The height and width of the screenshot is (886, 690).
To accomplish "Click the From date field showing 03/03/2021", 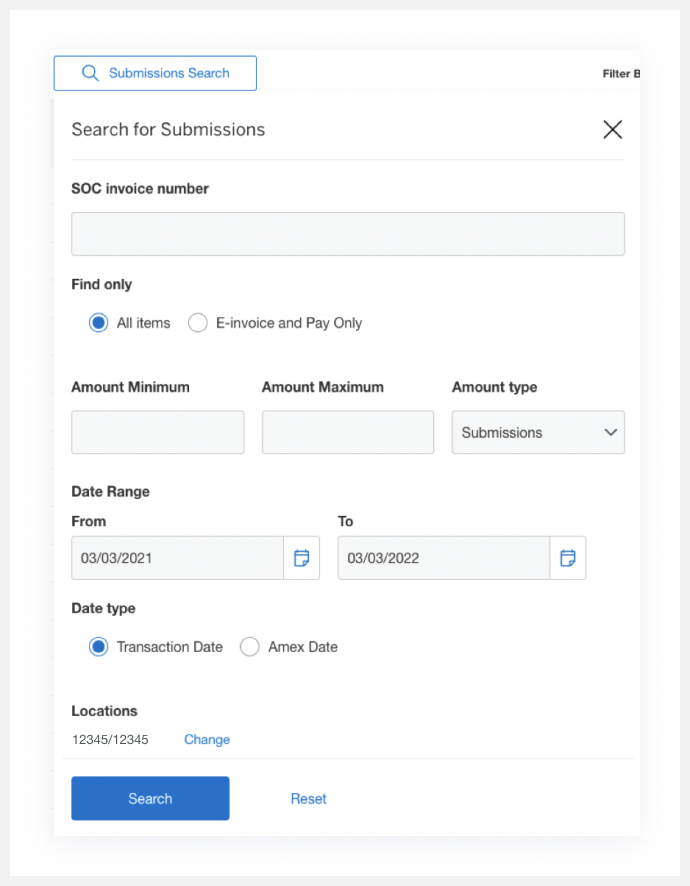I will [x=177, y=558].
